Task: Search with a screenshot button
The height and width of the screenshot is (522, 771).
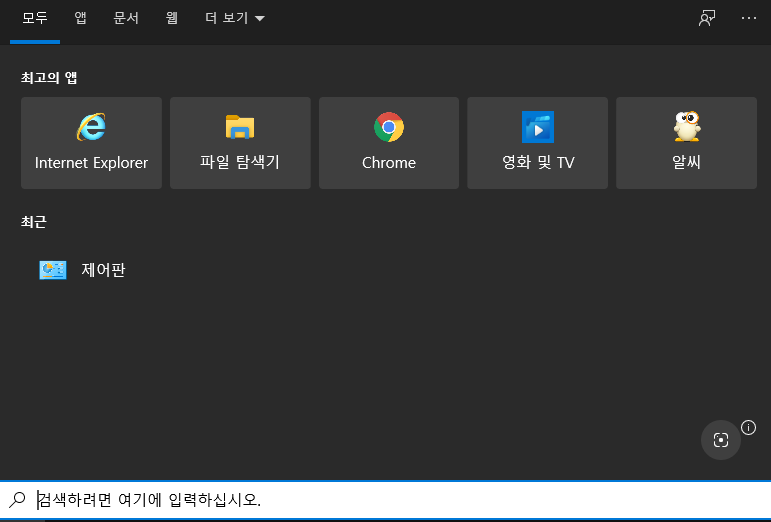Action: click(x=720, y=440)
